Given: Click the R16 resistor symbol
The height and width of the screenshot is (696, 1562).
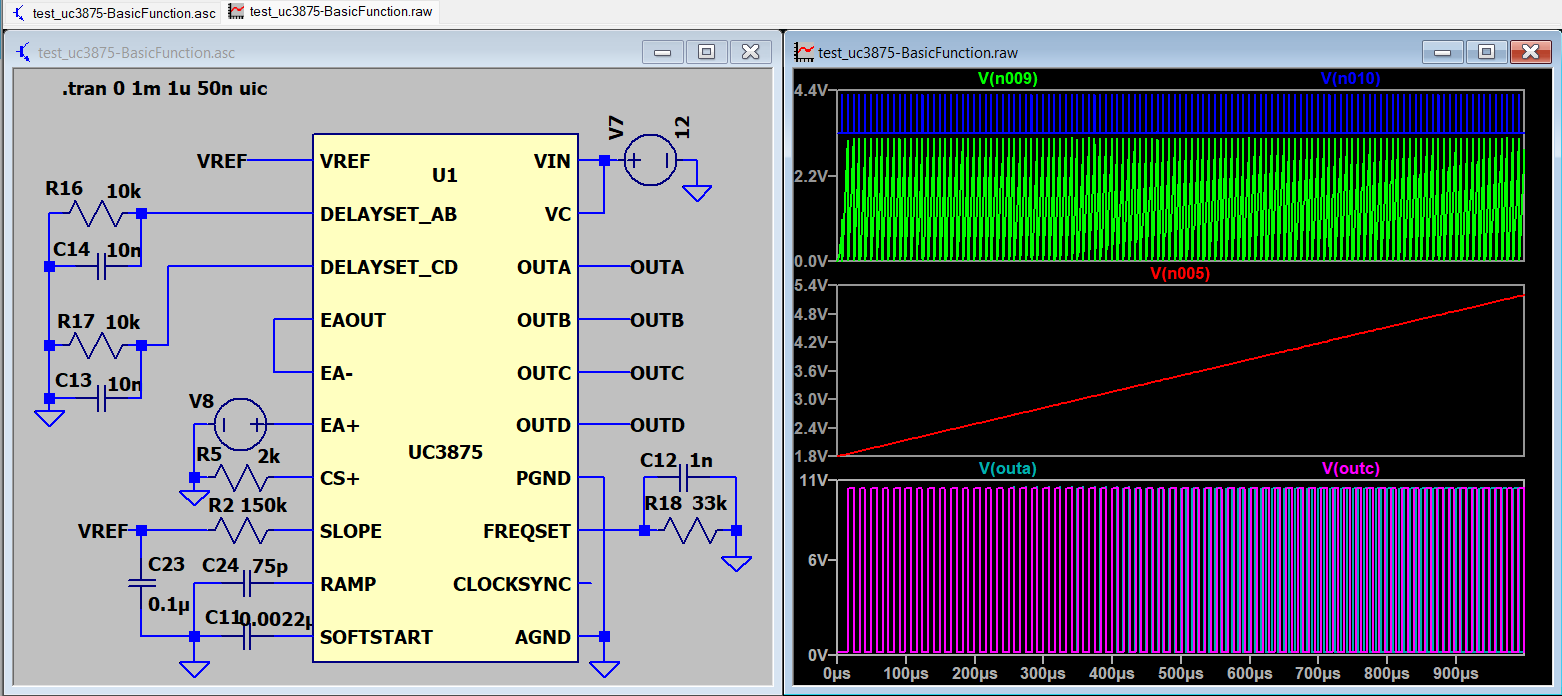Looking at the screenshot, I should point(98,213).
